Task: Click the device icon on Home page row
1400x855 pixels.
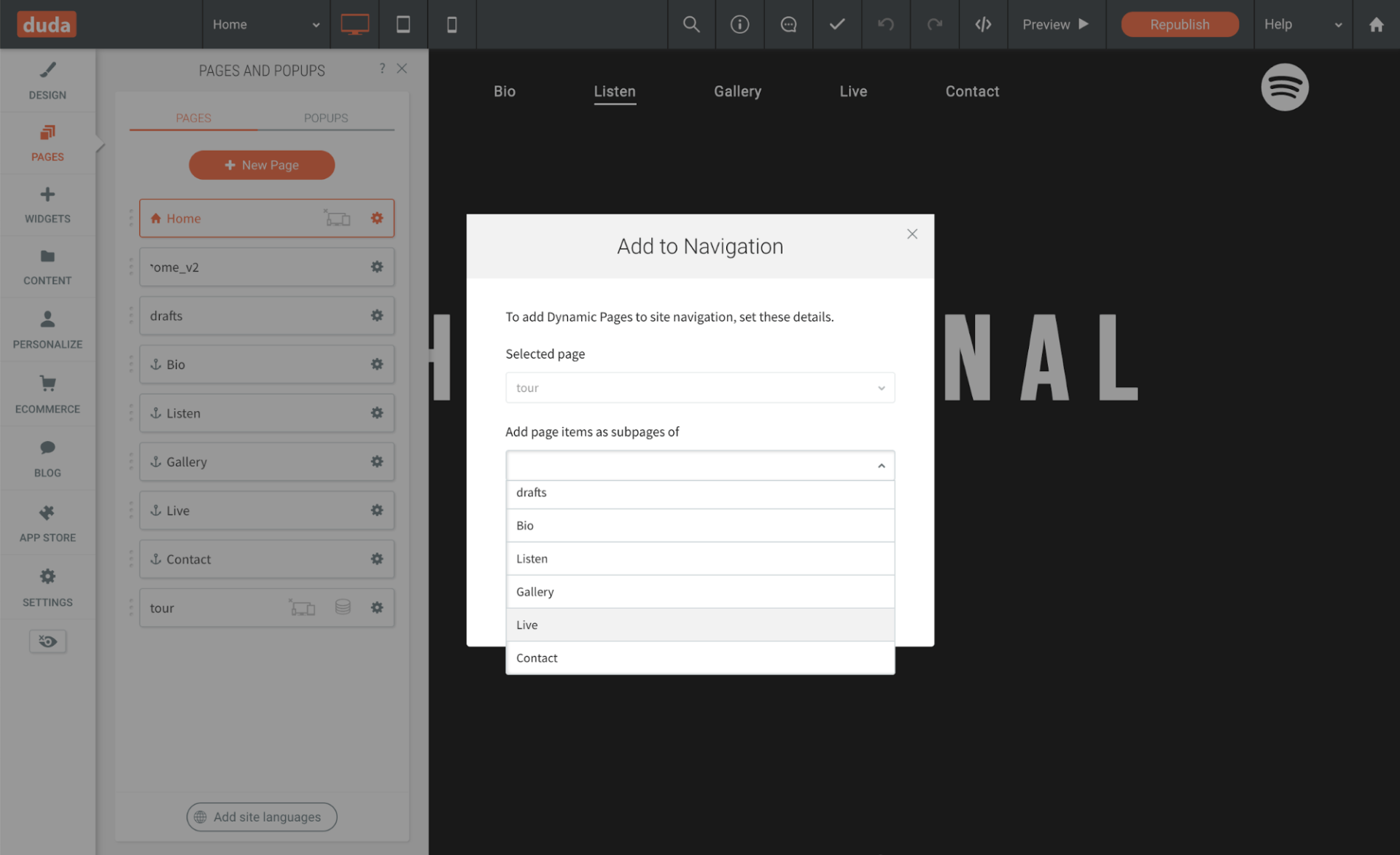Action: [x=337, y=218]
